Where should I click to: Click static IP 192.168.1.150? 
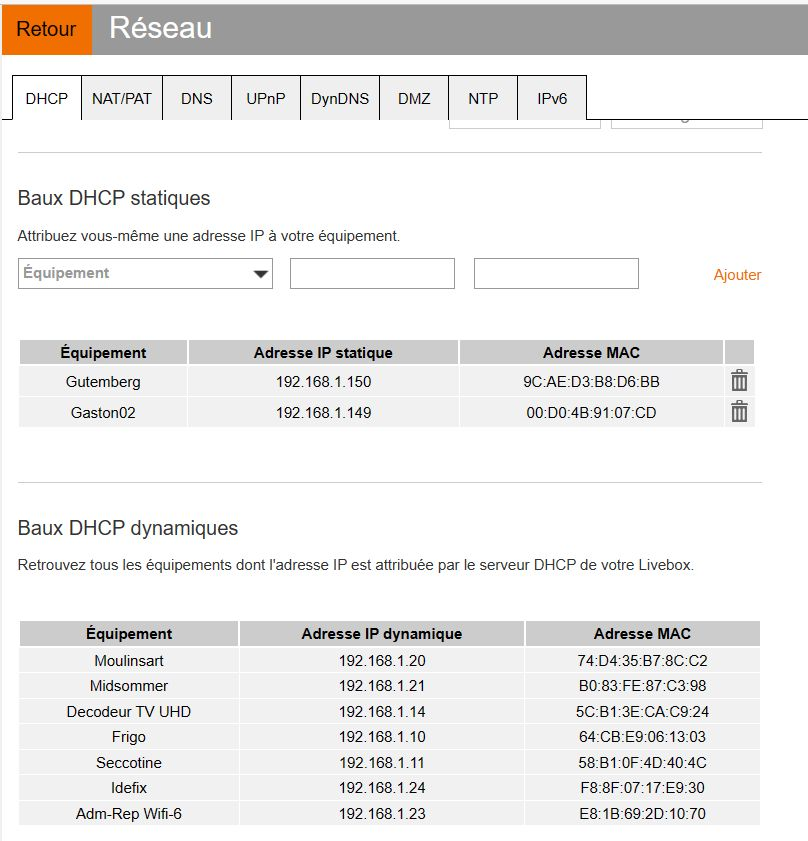point(324,381)
